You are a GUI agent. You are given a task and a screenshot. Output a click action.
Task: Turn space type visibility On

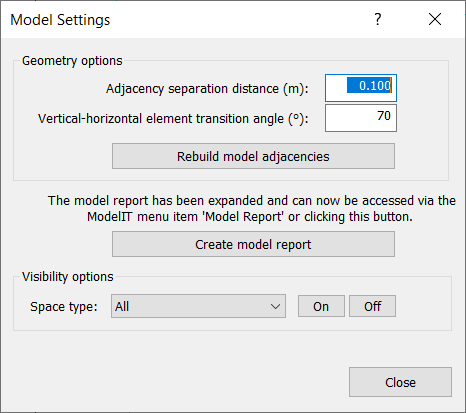click(x=321, y=306)
